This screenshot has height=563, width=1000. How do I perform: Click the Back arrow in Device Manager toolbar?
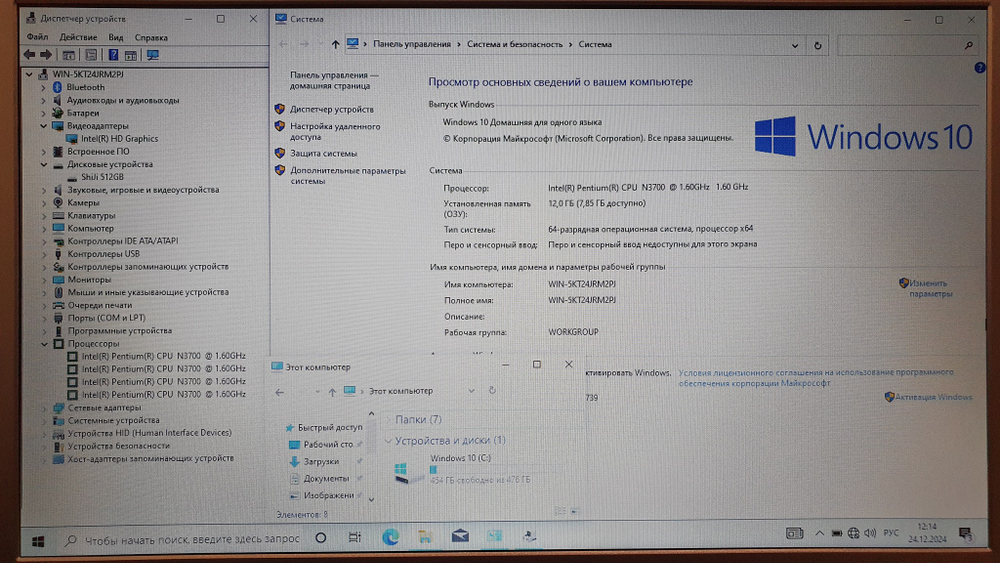[29, 55]
